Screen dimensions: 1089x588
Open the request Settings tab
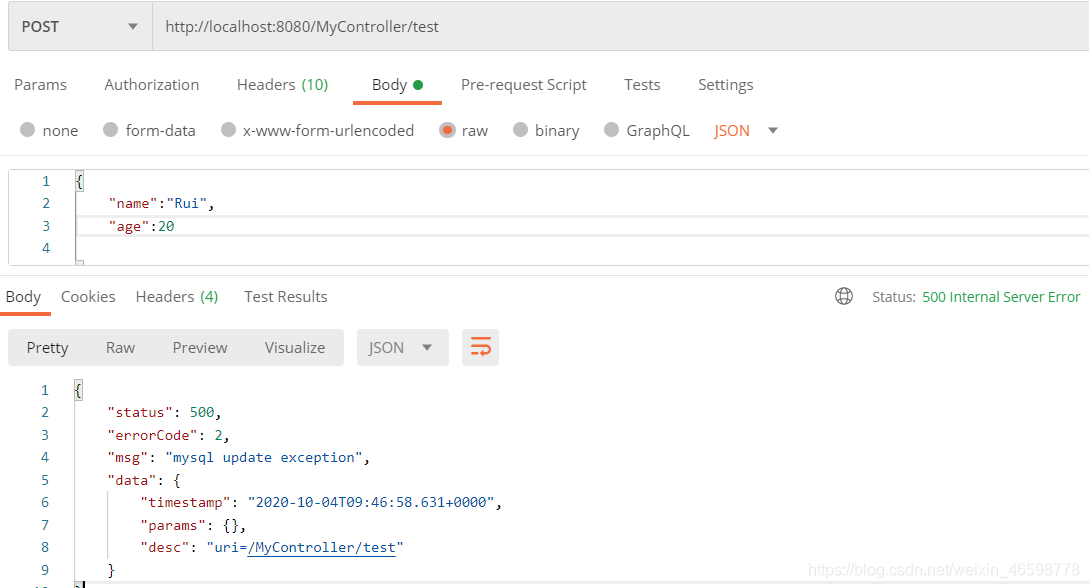725,85
